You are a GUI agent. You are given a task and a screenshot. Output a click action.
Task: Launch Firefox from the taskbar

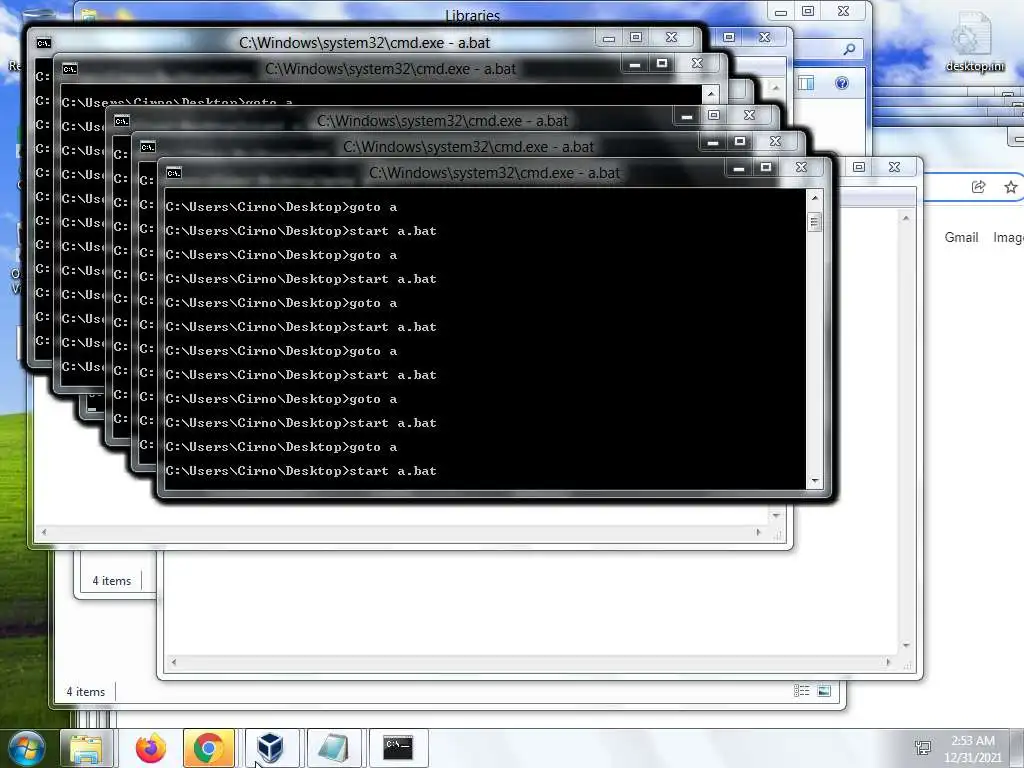pos(150,748)
